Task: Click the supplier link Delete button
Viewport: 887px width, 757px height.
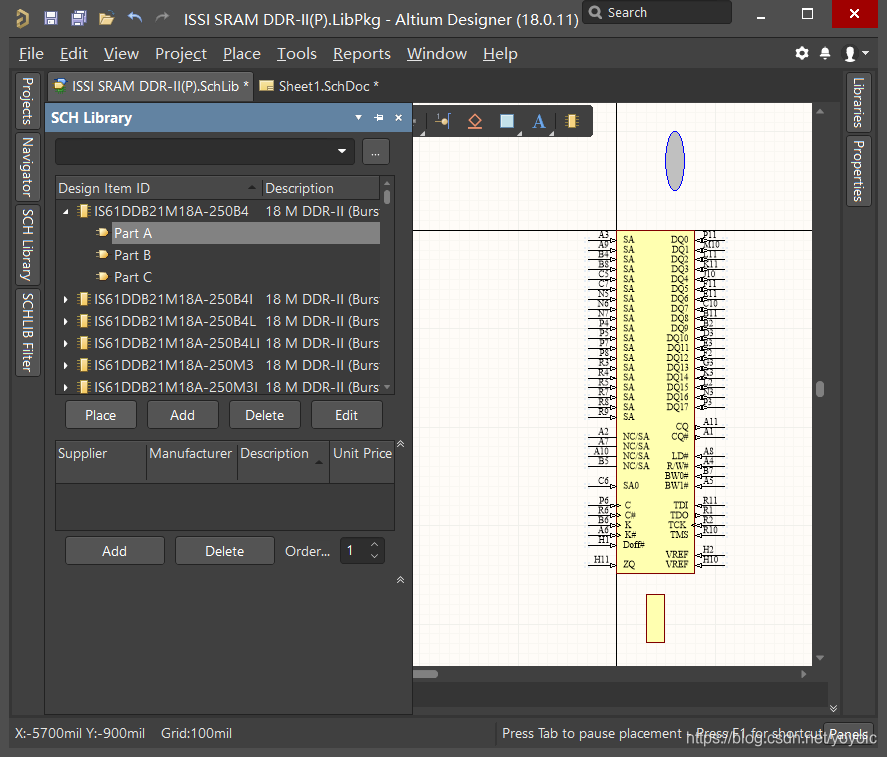Action: point(225,551)
